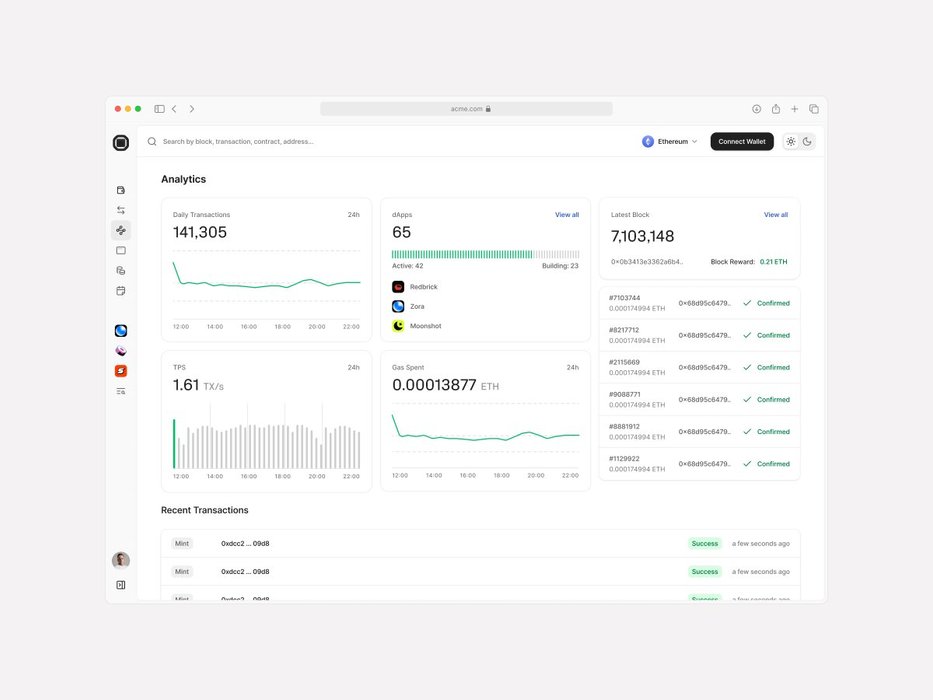Open the wallet icon in sidebar
This screenshot has height=700, width=933.
click(121, 190)
